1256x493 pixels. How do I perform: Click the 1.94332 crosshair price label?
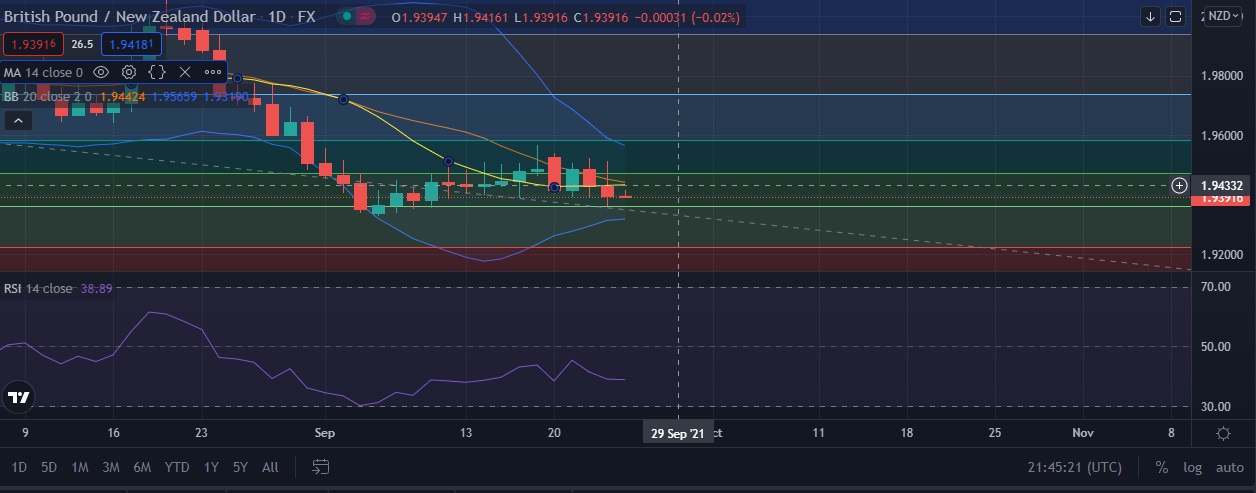coord(1220,185)
